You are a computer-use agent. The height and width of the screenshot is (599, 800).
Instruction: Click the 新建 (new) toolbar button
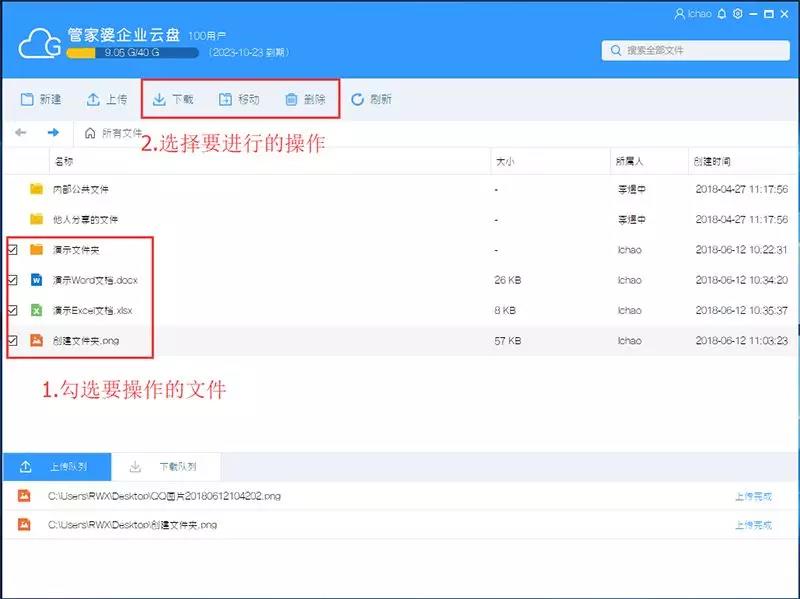click(41, 99)
